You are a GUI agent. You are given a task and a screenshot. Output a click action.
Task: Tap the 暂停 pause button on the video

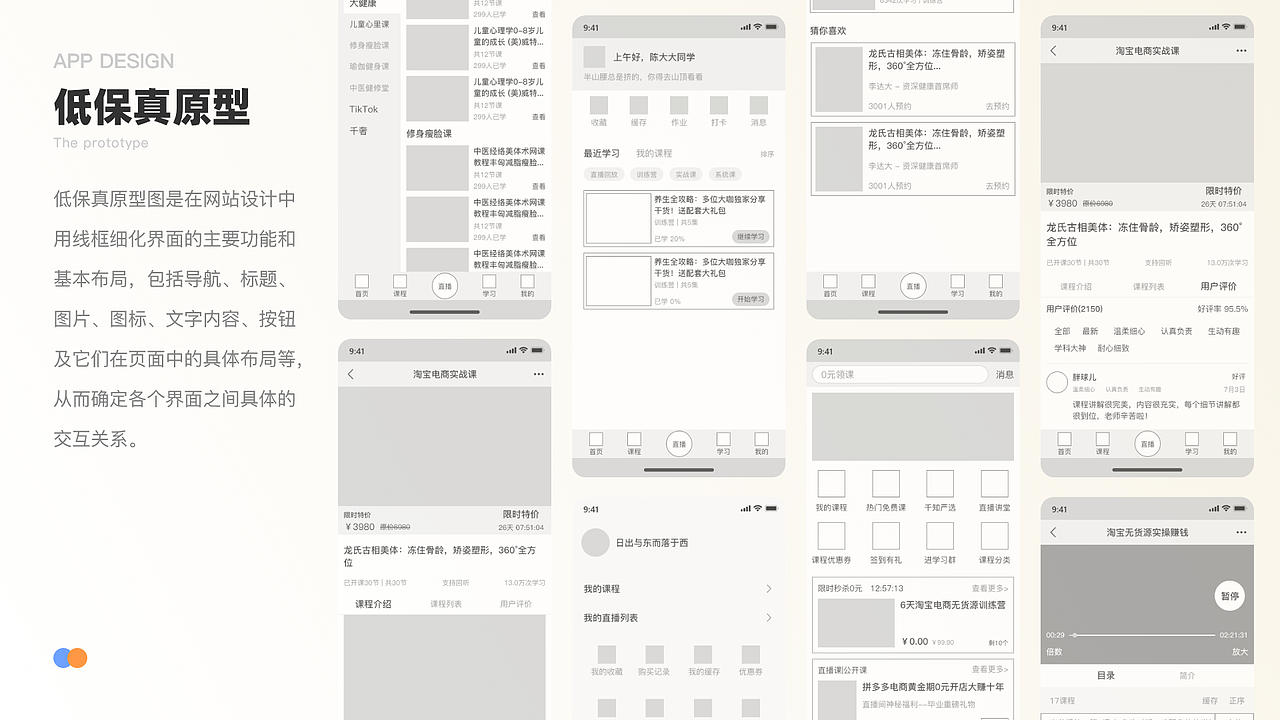pyautogui.click(x=1229, y=596)
